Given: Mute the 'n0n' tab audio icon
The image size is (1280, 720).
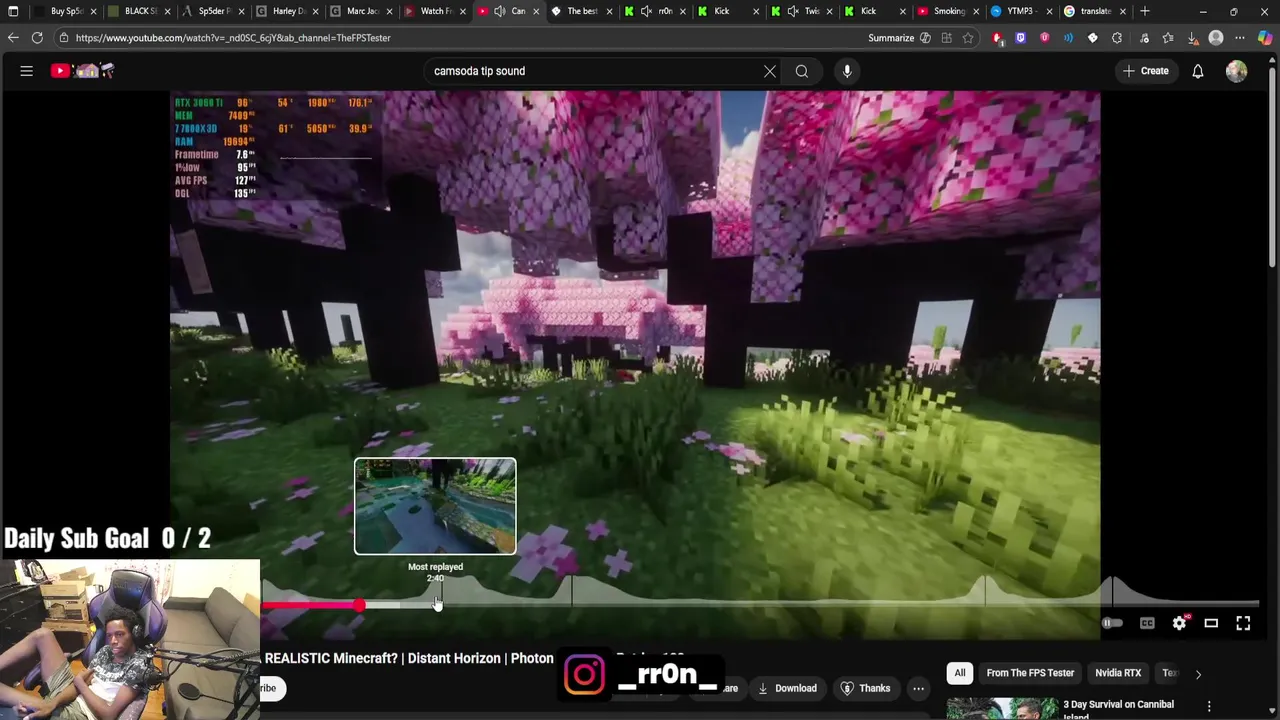Looking at the screenshot, I should 647,11.
